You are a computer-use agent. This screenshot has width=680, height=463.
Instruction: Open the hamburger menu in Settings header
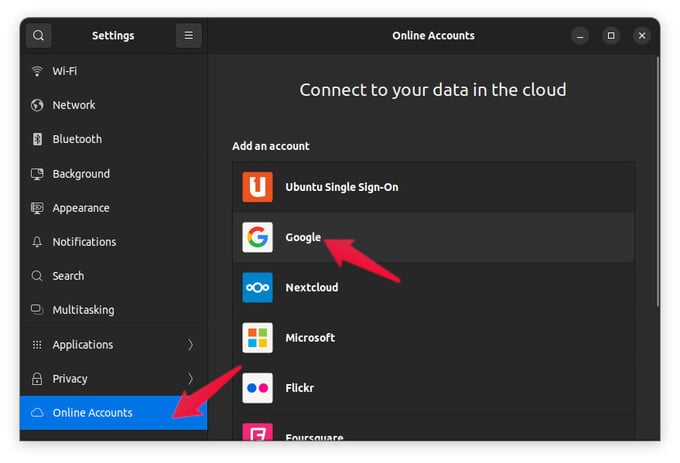pos(189,36)
